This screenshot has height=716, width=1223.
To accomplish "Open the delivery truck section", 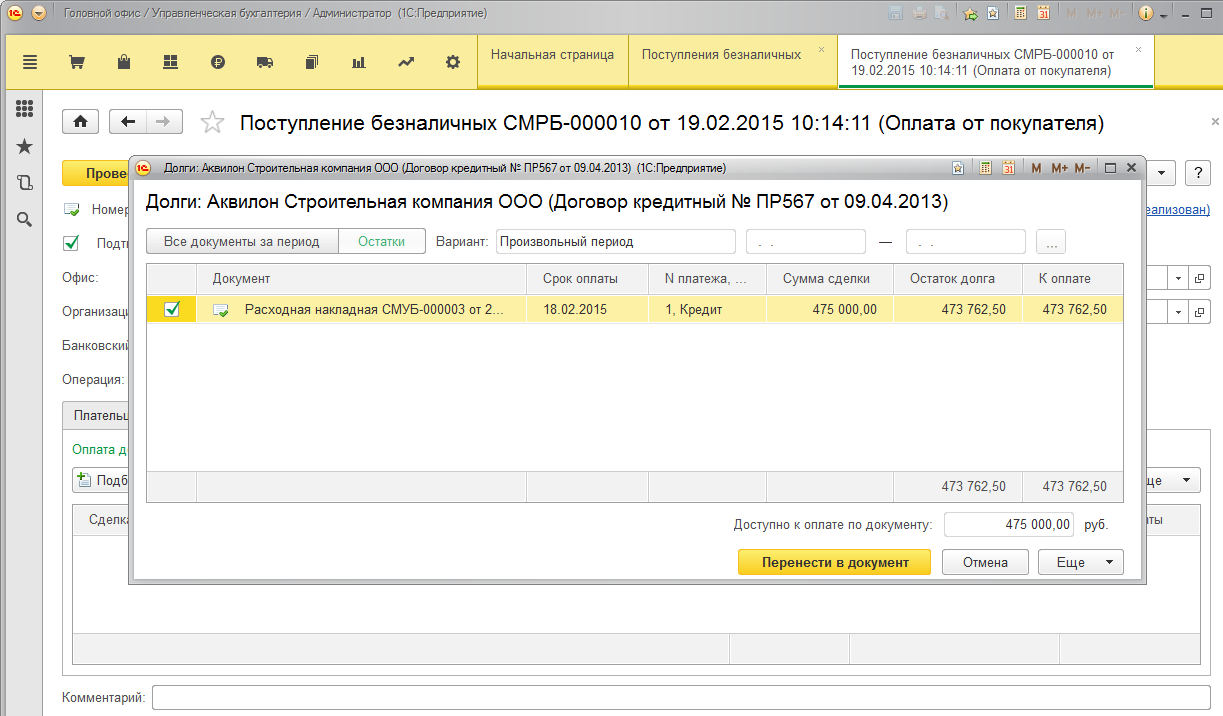I will (265, 62).
